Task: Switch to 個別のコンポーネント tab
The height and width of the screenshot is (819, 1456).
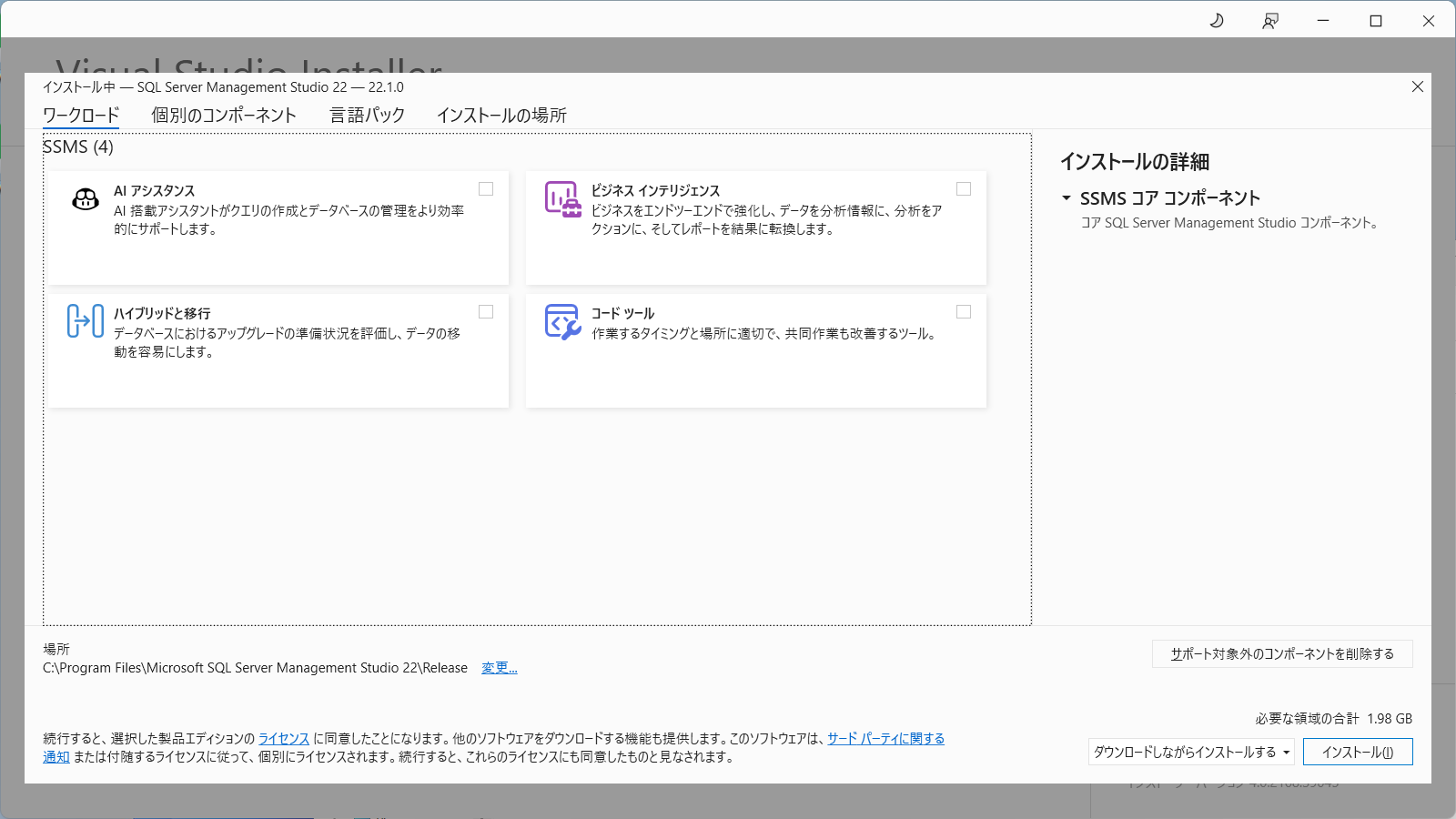Action: tap(224, 116)
